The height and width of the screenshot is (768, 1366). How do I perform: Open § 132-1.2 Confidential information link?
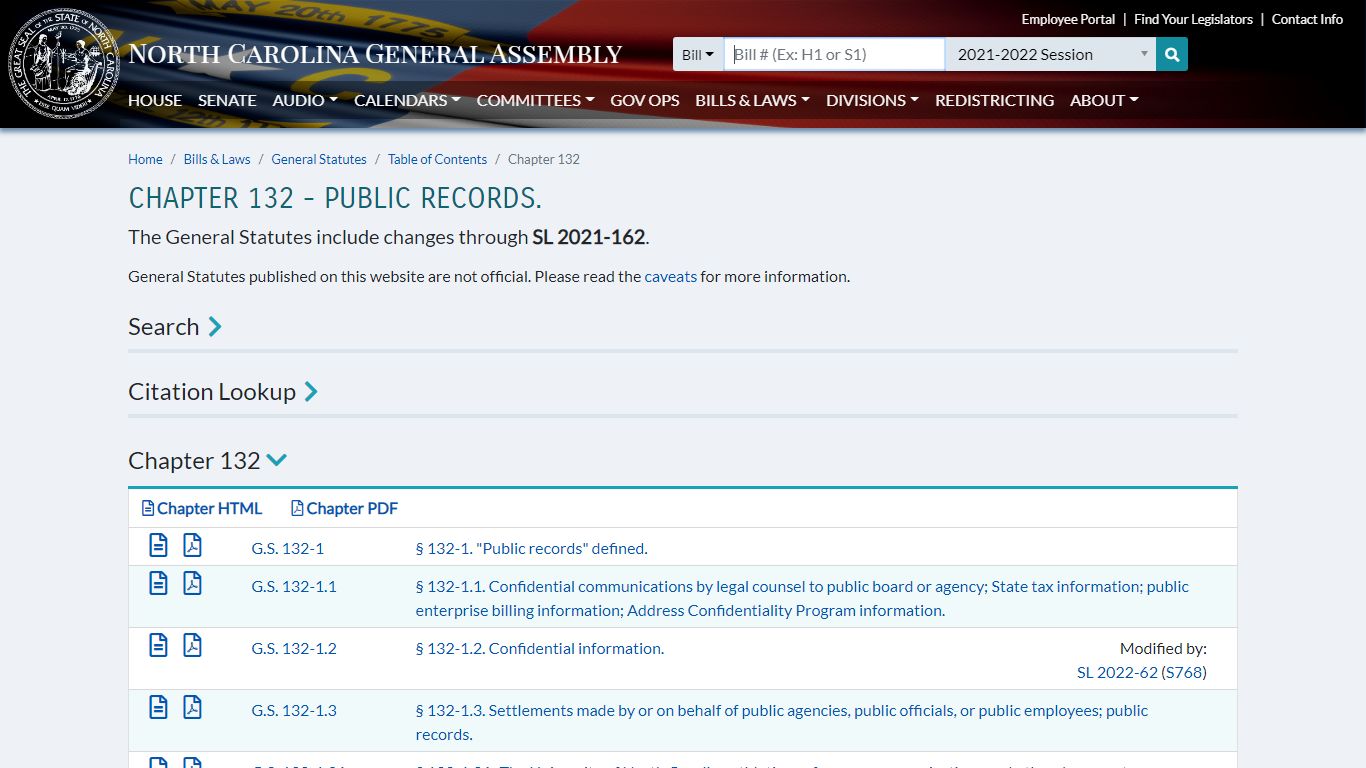click(x=540, y=648)
